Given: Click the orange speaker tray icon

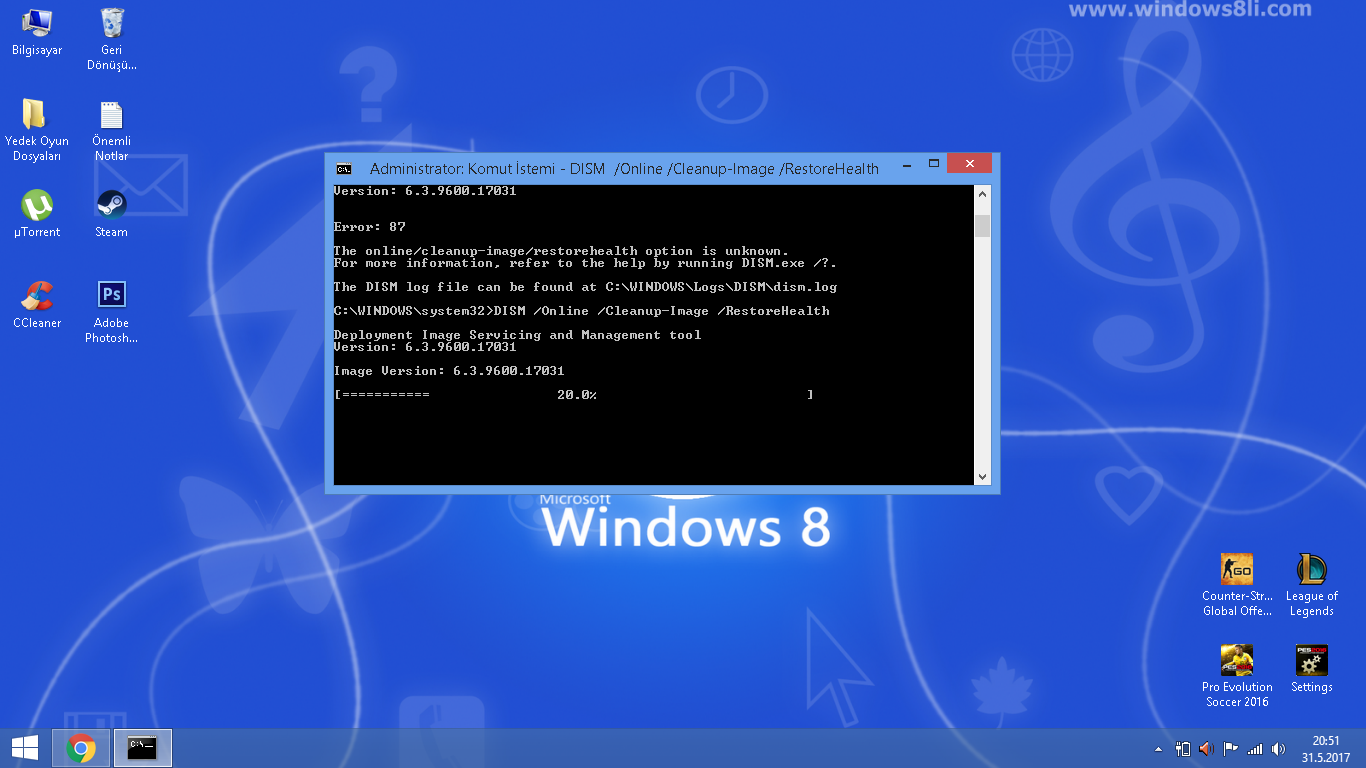Looking at the screenshot, I should point(1206,748).
